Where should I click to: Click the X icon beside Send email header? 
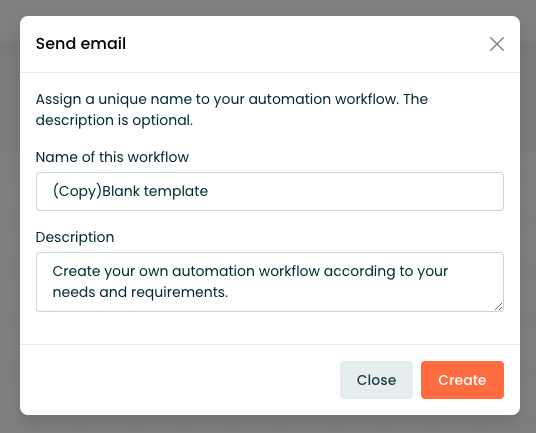(497, 44)
